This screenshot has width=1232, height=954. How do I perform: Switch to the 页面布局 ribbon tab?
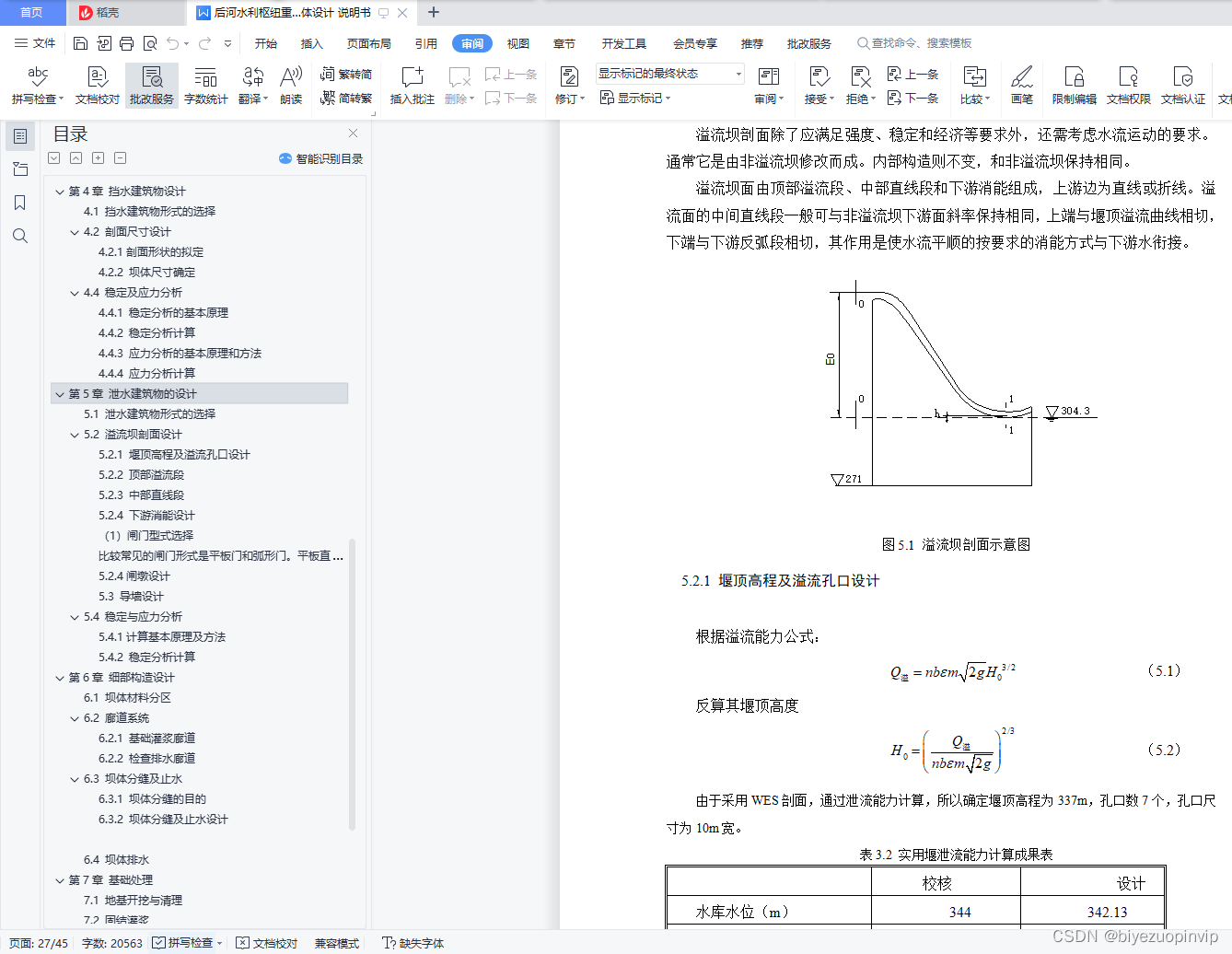pyautogui.click(x=369, y=43)
